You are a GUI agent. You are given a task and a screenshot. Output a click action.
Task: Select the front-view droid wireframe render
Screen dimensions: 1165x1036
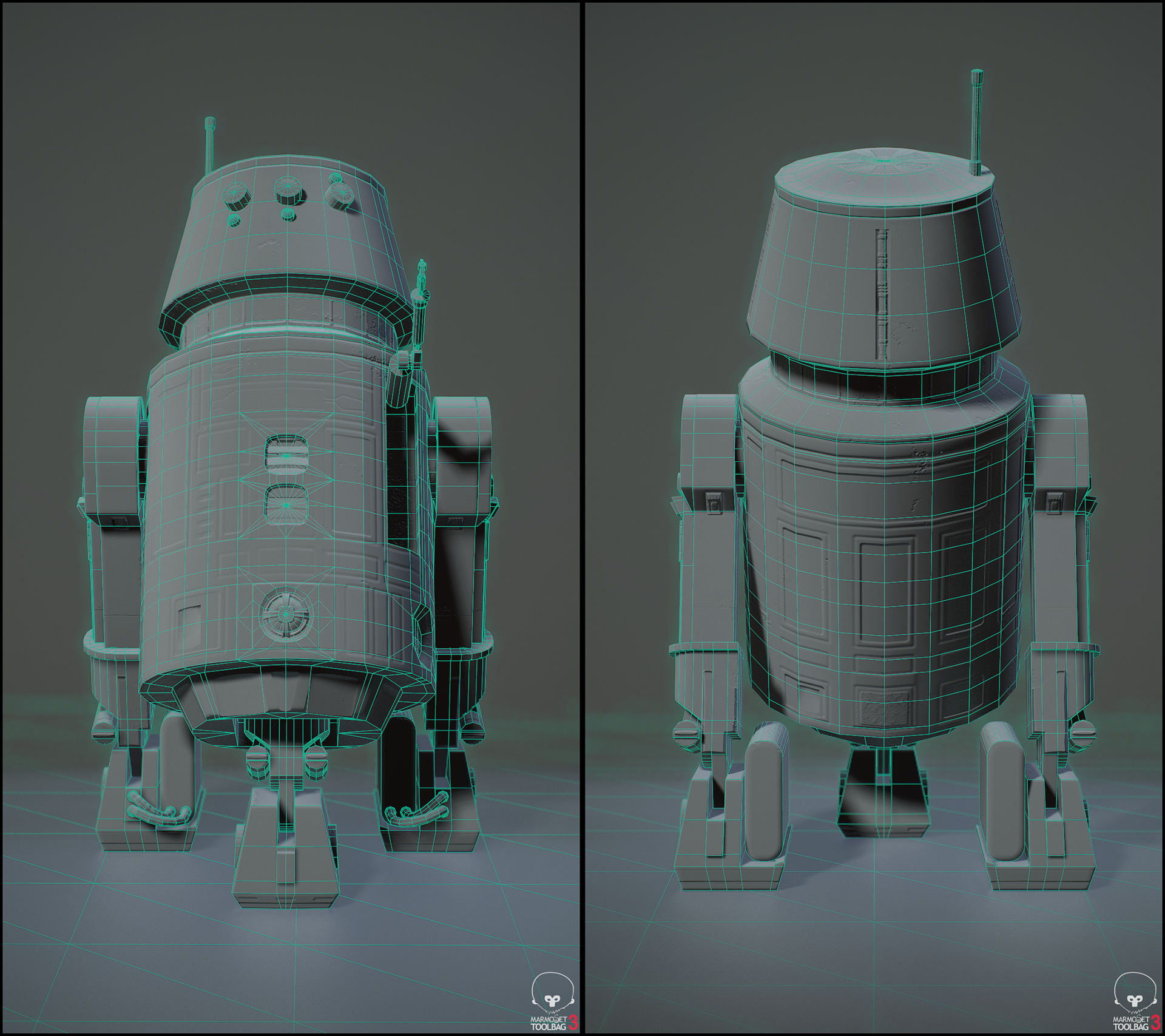coord(290,517)
